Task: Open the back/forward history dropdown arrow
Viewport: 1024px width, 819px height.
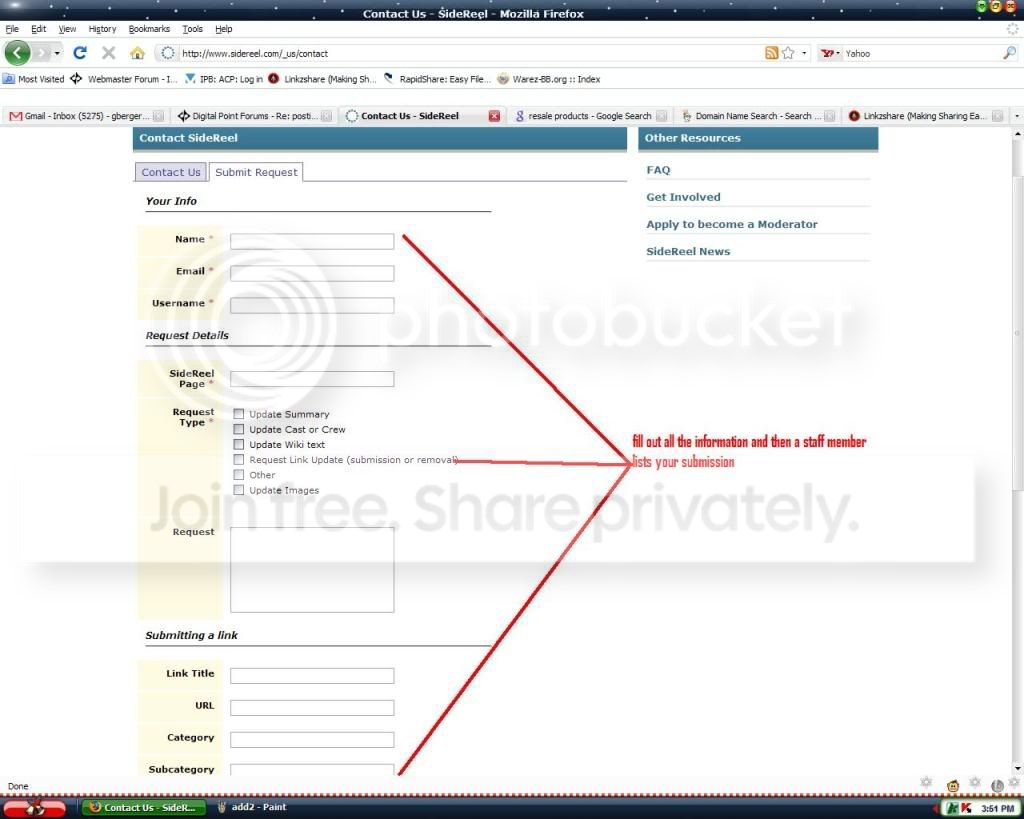Action: click(57, 53)
